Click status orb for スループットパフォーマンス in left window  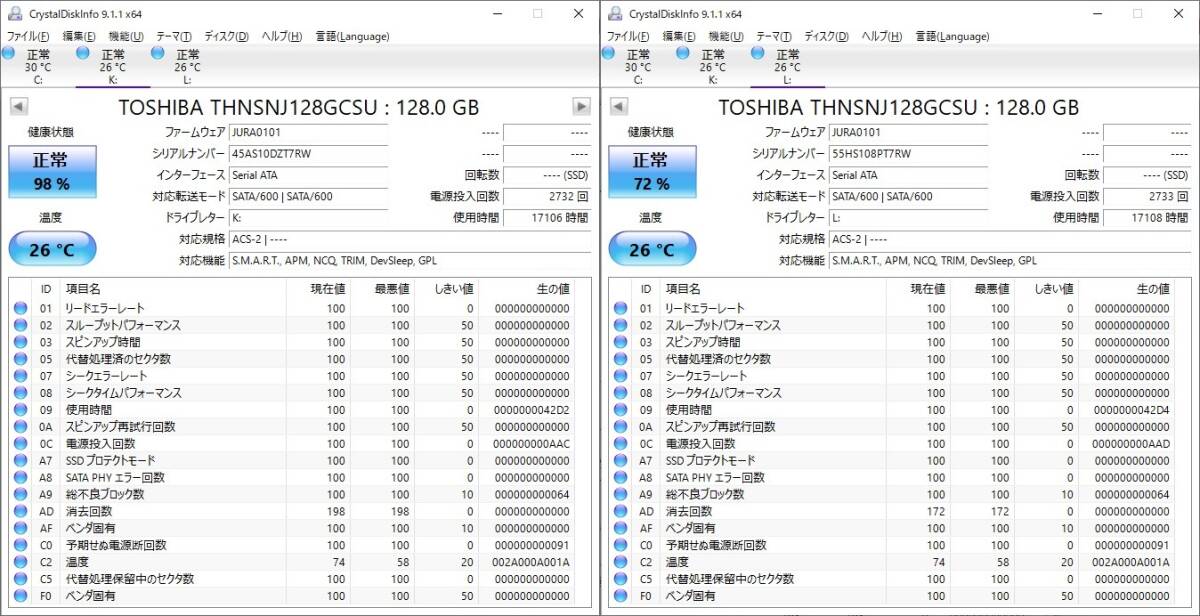pyautogui.click(x=20, y=326)
